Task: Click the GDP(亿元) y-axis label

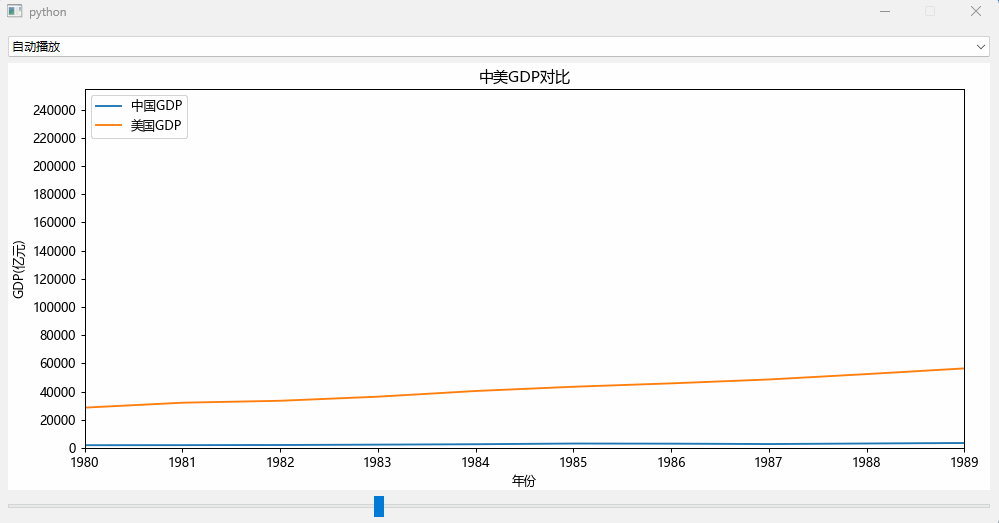Action: (x=18, y=270)
